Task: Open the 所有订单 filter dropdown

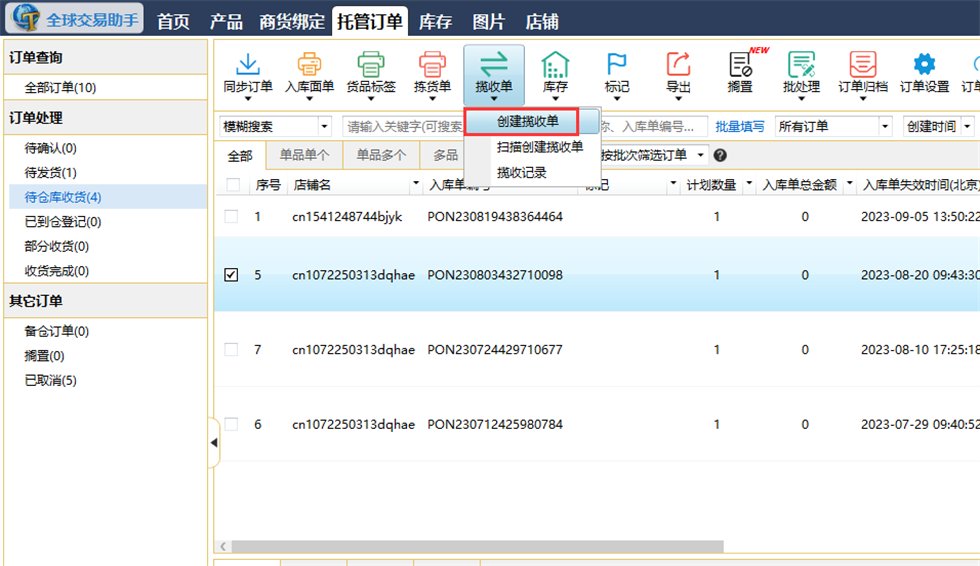Action: click(834, 127)
